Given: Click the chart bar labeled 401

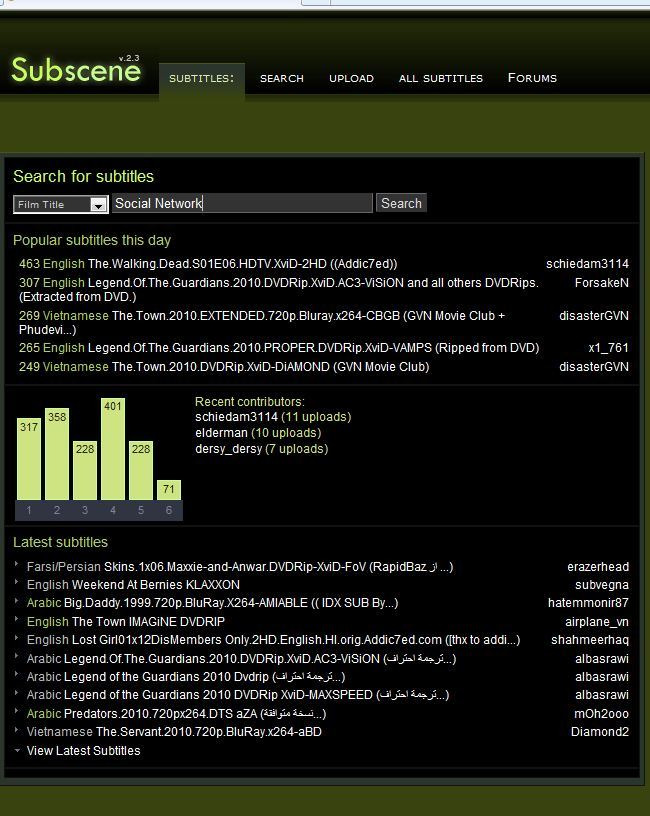Looking at the screenshot, I should (113, 449).
